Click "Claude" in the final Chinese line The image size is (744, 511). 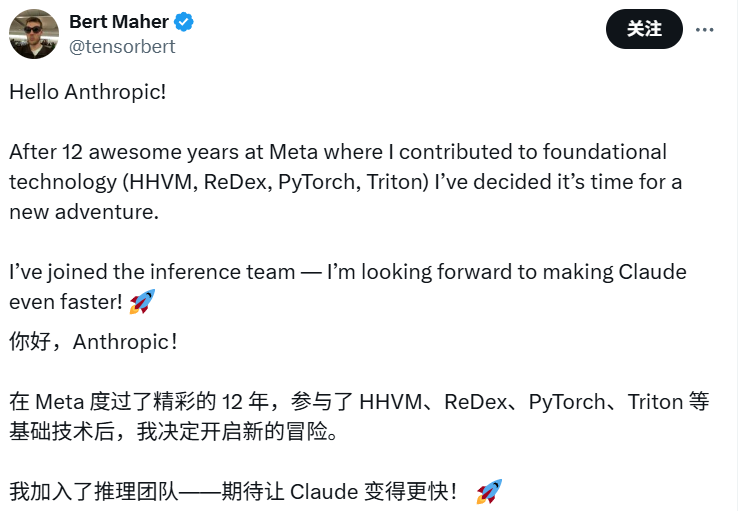324,492
